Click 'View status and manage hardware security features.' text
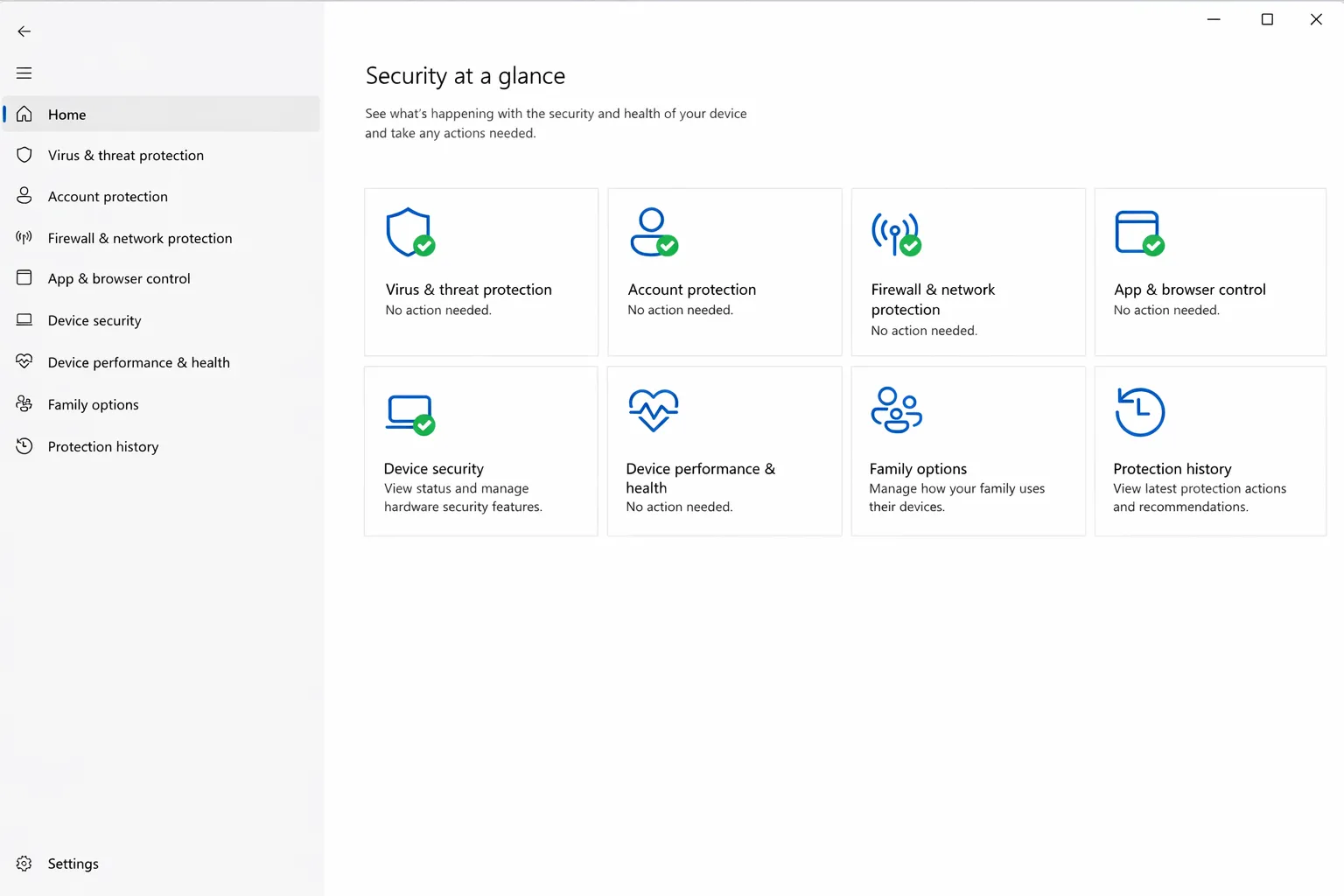Image resolution: width=1344 pixels, height=896 pixels. pyautogui.click(x=463, y=498)
